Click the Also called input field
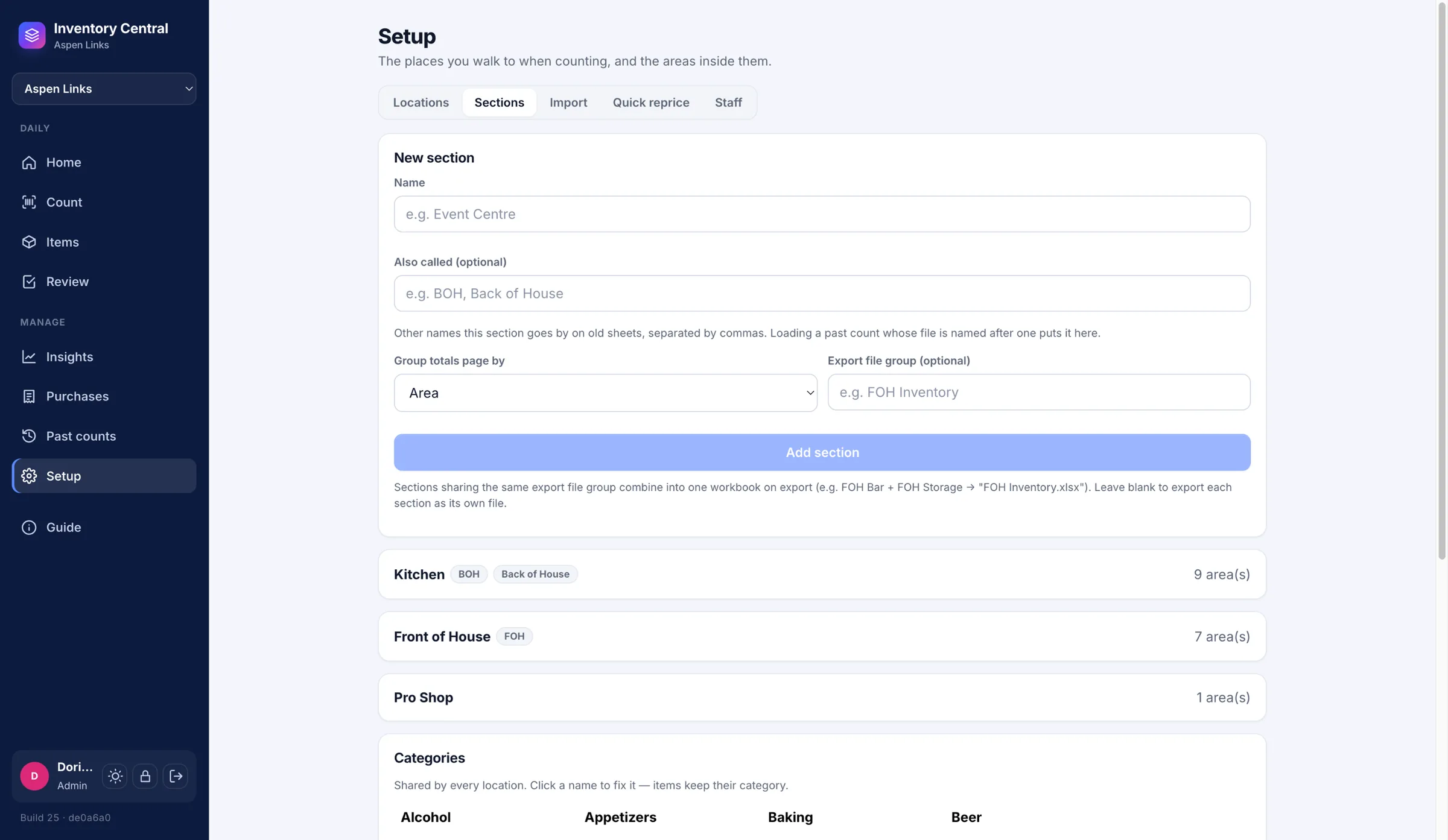The height and width of the screenshot is (840, 1448). point(822,294)
